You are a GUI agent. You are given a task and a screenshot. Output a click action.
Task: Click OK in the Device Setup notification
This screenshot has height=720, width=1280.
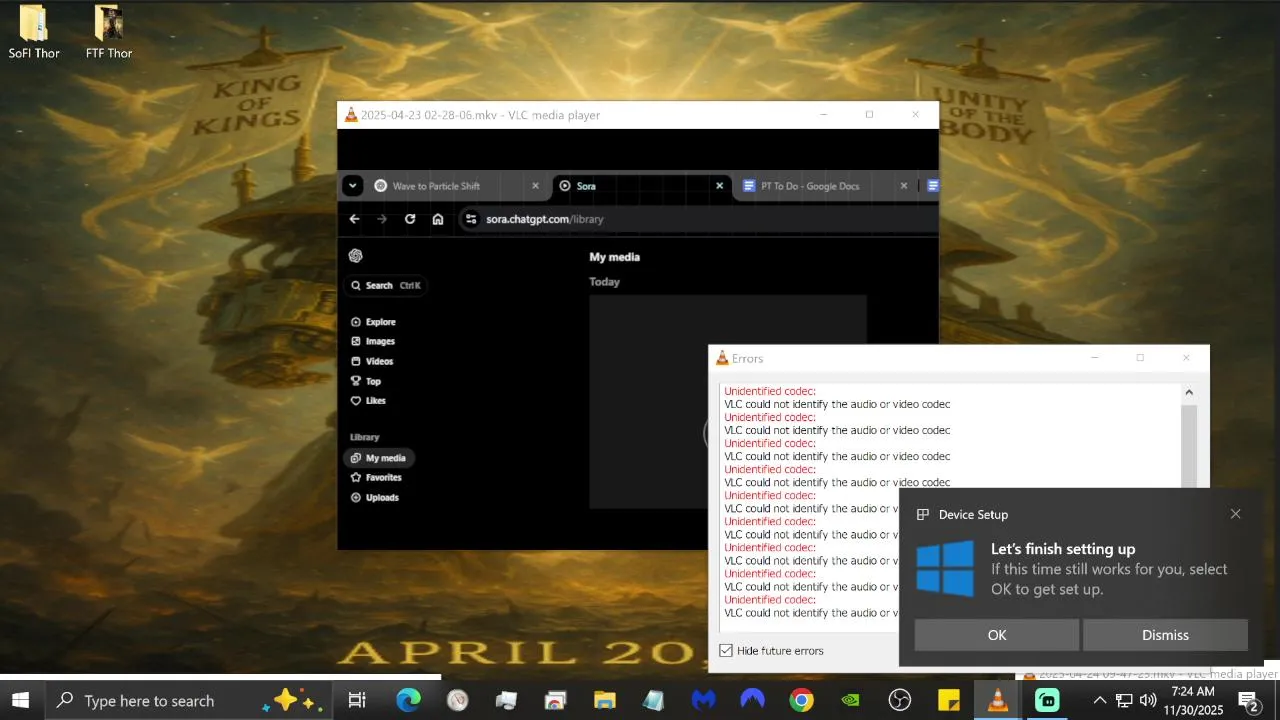[997, 635]
